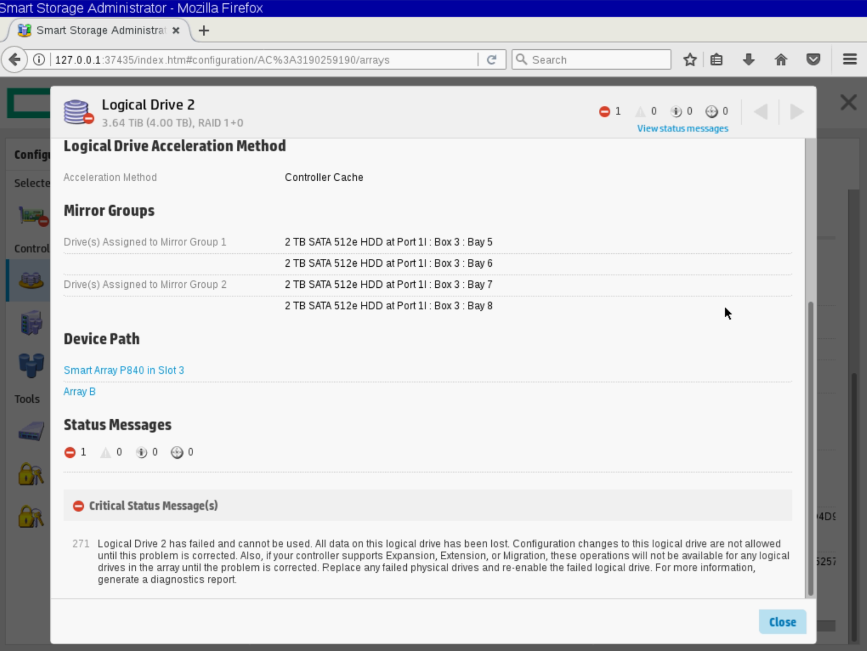Open the lower padlock keys icon in the sidebar

point(31,517)
